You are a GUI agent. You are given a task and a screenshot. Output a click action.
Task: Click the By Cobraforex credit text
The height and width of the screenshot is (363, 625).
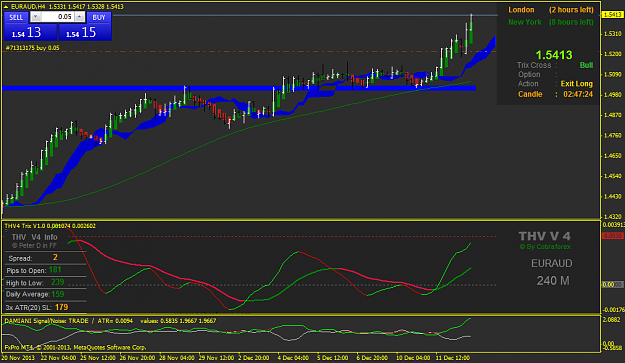pyautogui.click(x=545, y=247)
